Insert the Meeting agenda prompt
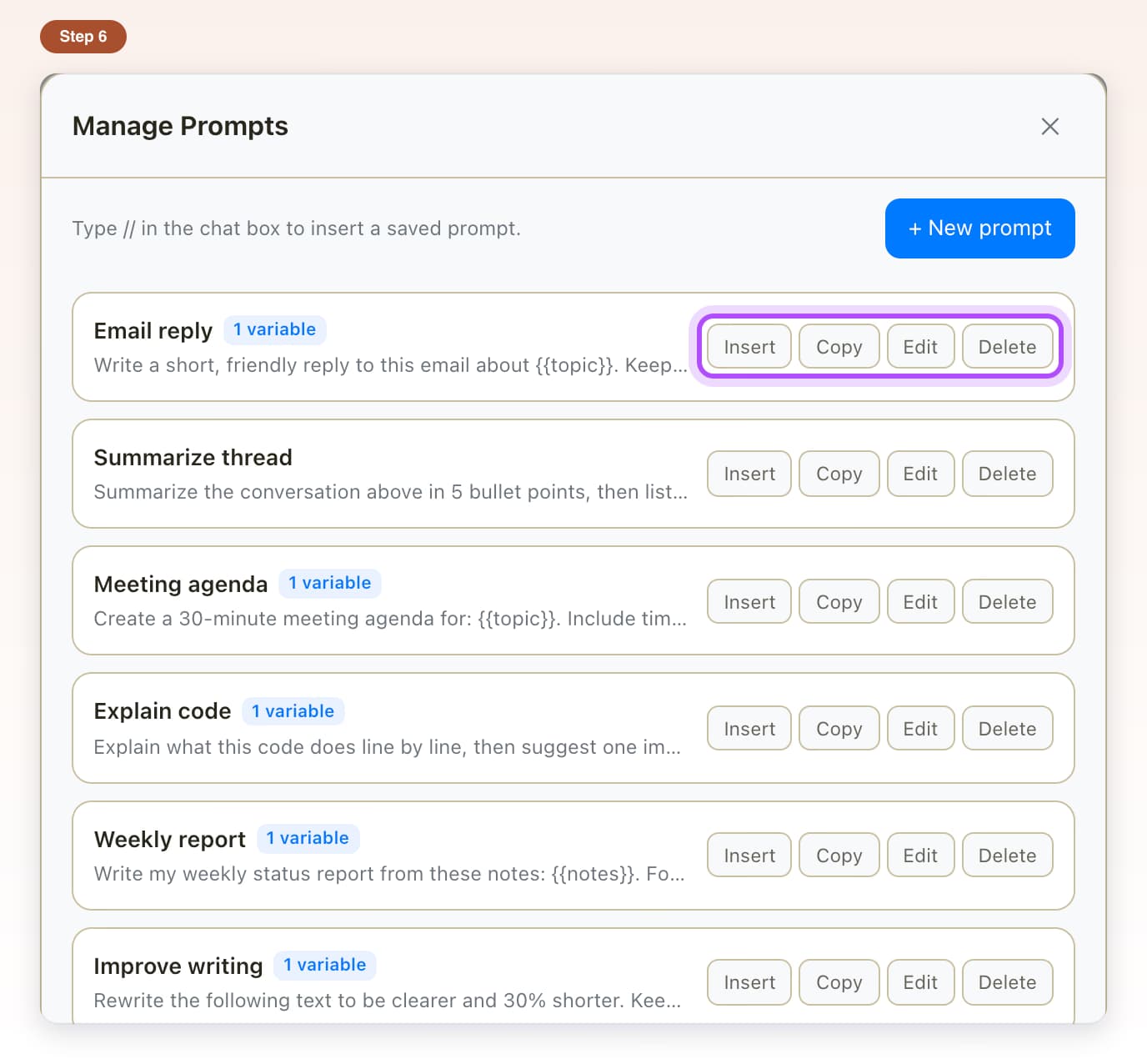 click(749, 602)
